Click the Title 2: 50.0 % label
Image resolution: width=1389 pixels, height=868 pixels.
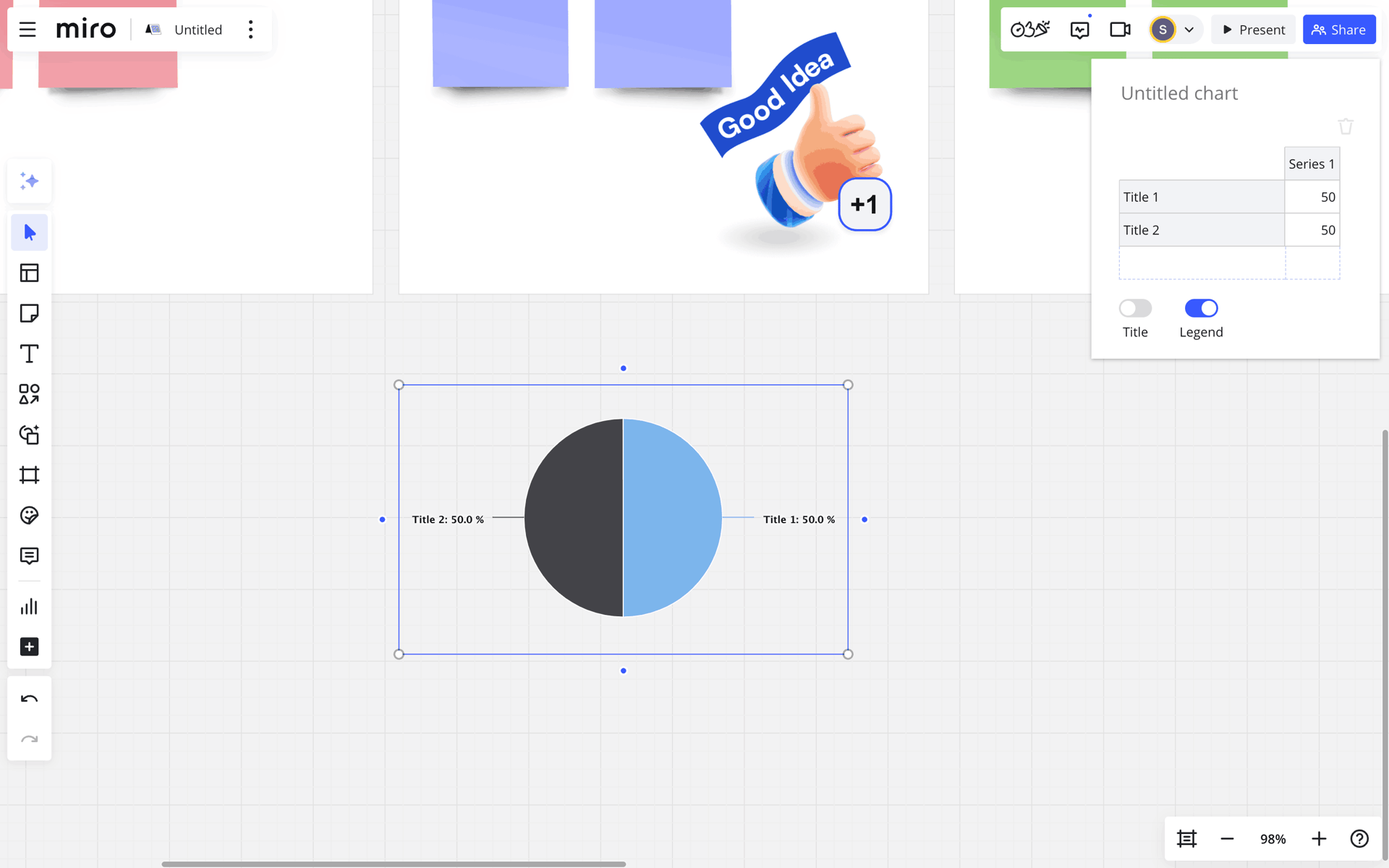tap(448, 519)
